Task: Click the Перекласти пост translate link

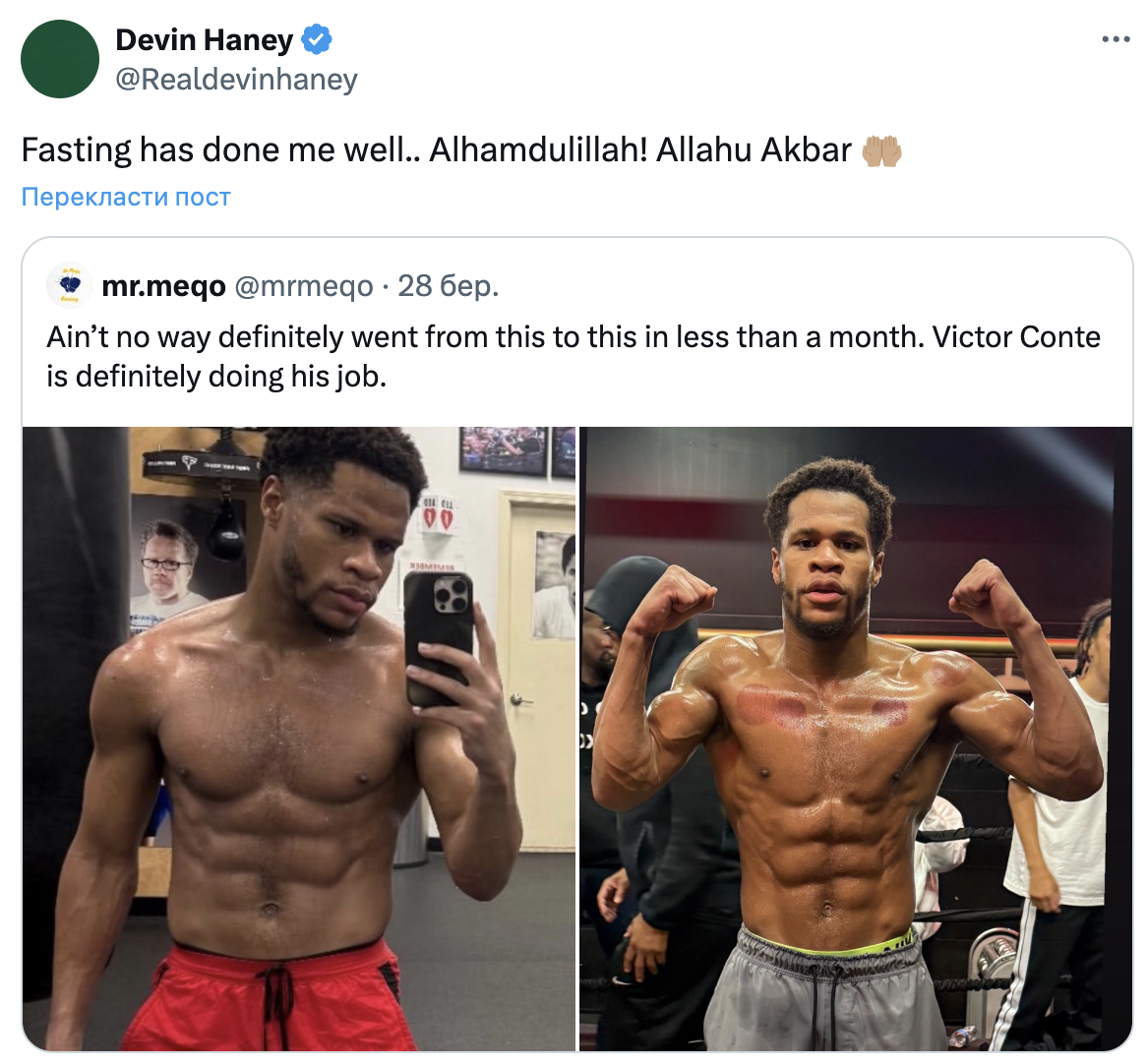Action: pos(126,197)
